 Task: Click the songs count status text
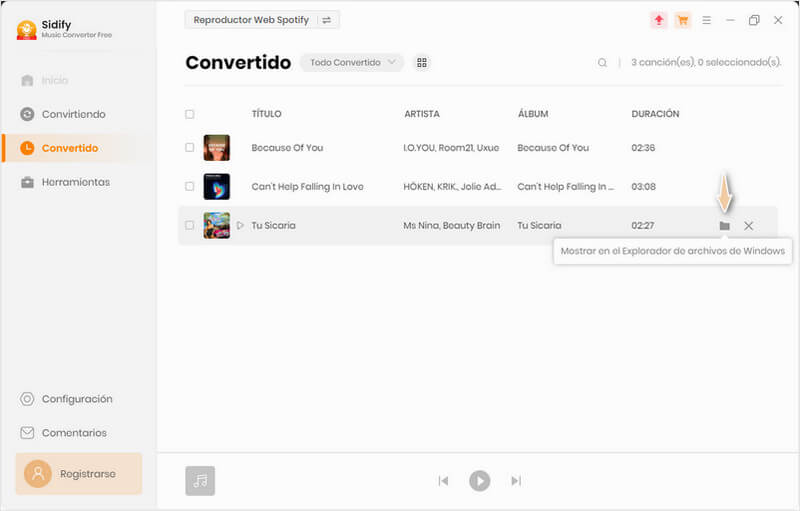point(706,62)
